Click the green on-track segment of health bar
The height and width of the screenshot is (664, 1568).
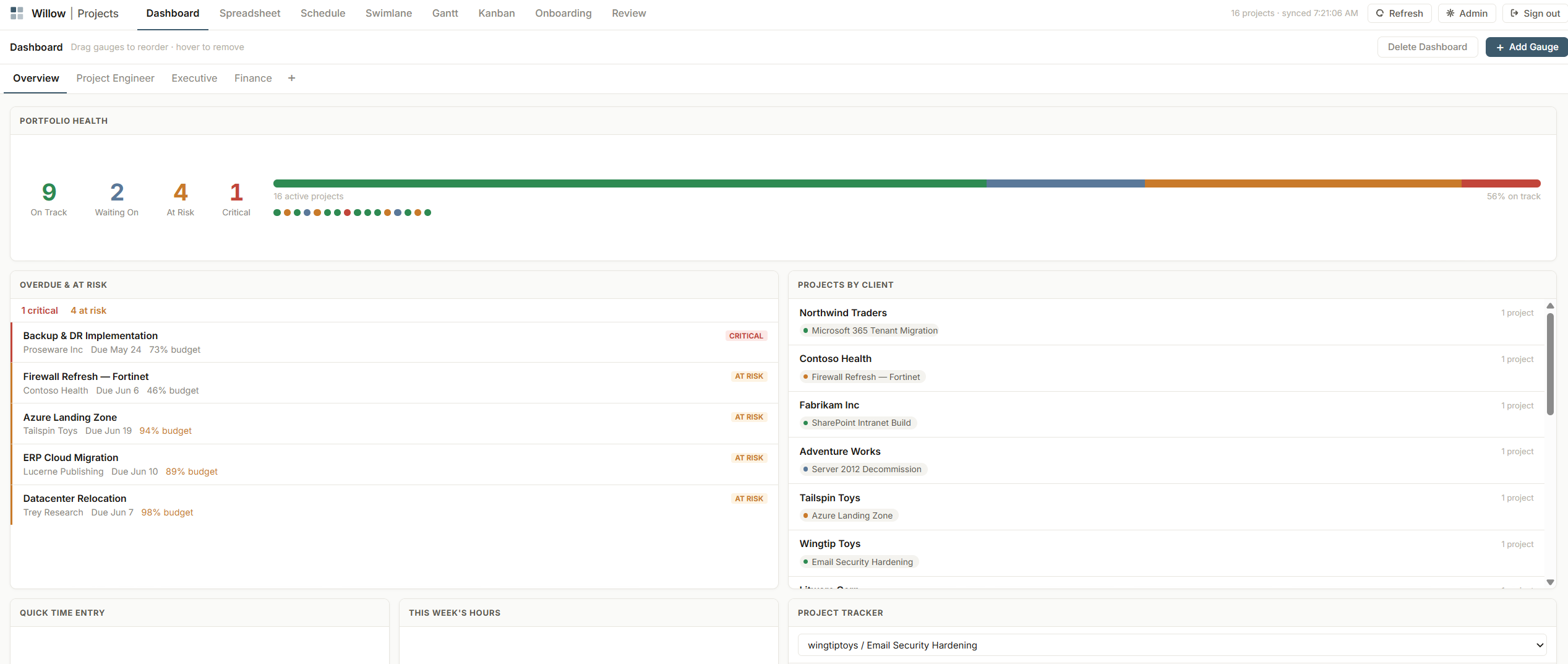pos(630,183)
